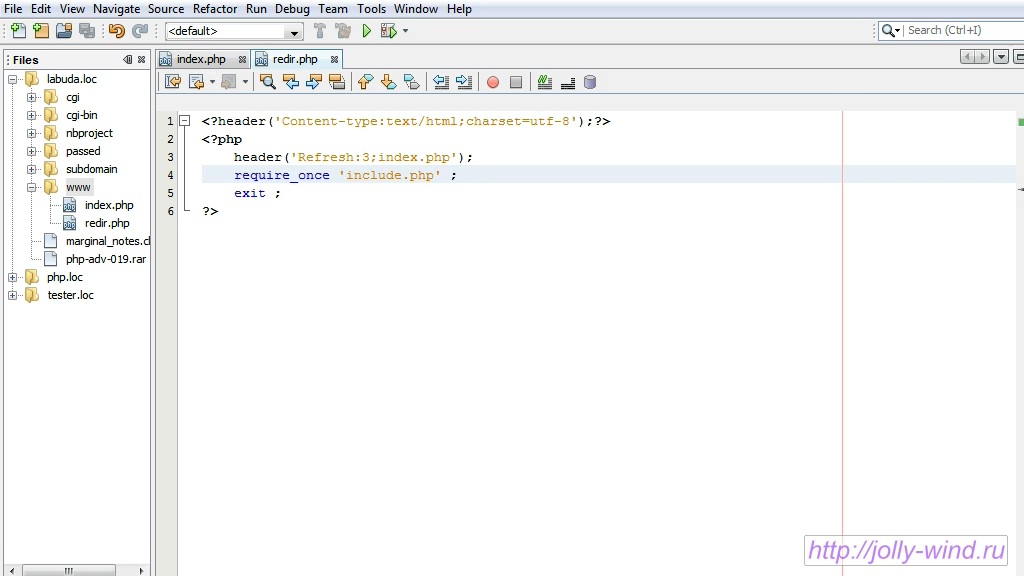Screen dimensions: 1024x576
Task: Click the Save All icon
Action: 87,31
